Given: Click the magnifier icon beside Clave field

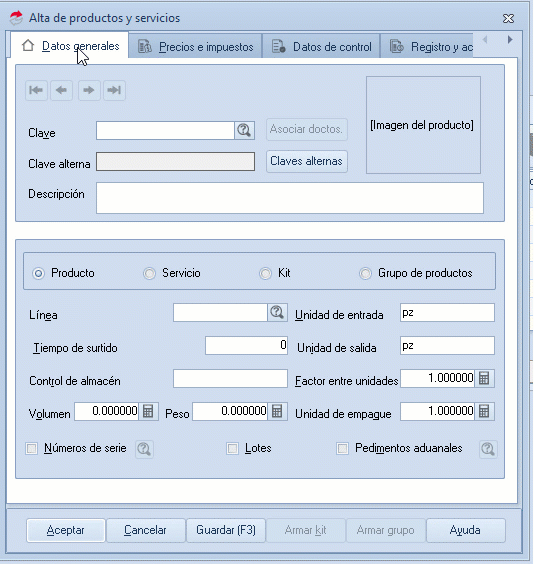Looking at the screenshot, I should [x=245, y=130].
